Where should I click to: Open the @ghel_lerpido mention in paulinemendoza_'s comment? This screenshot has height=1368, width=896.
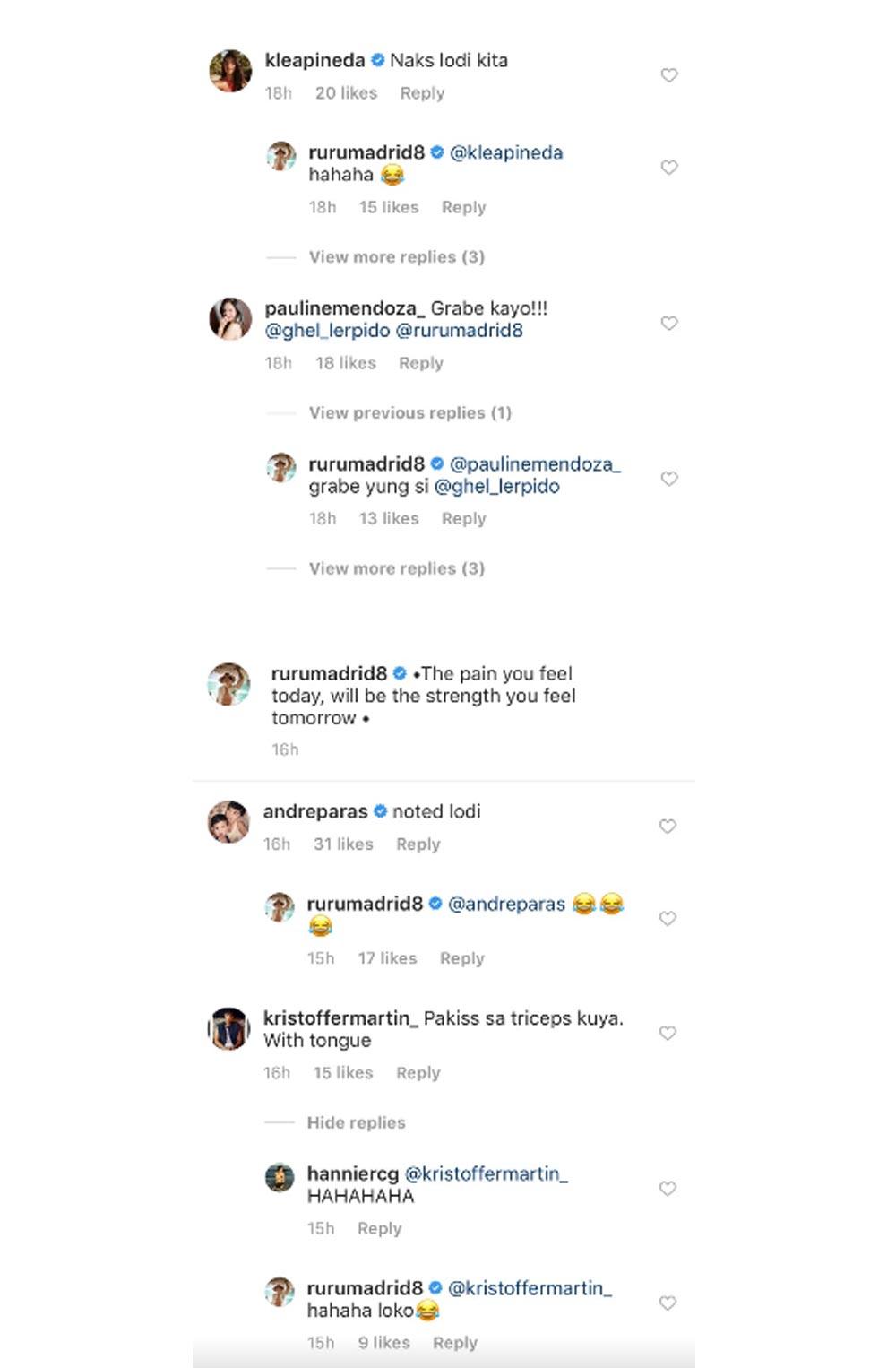[x=327, y=331]
